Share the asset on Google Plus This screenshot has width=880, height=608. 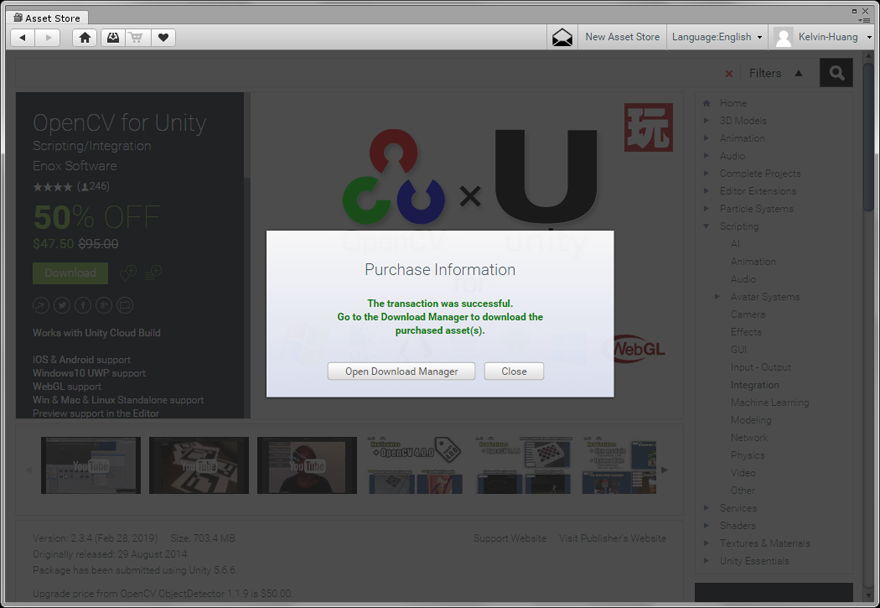[x=104, y=305]
